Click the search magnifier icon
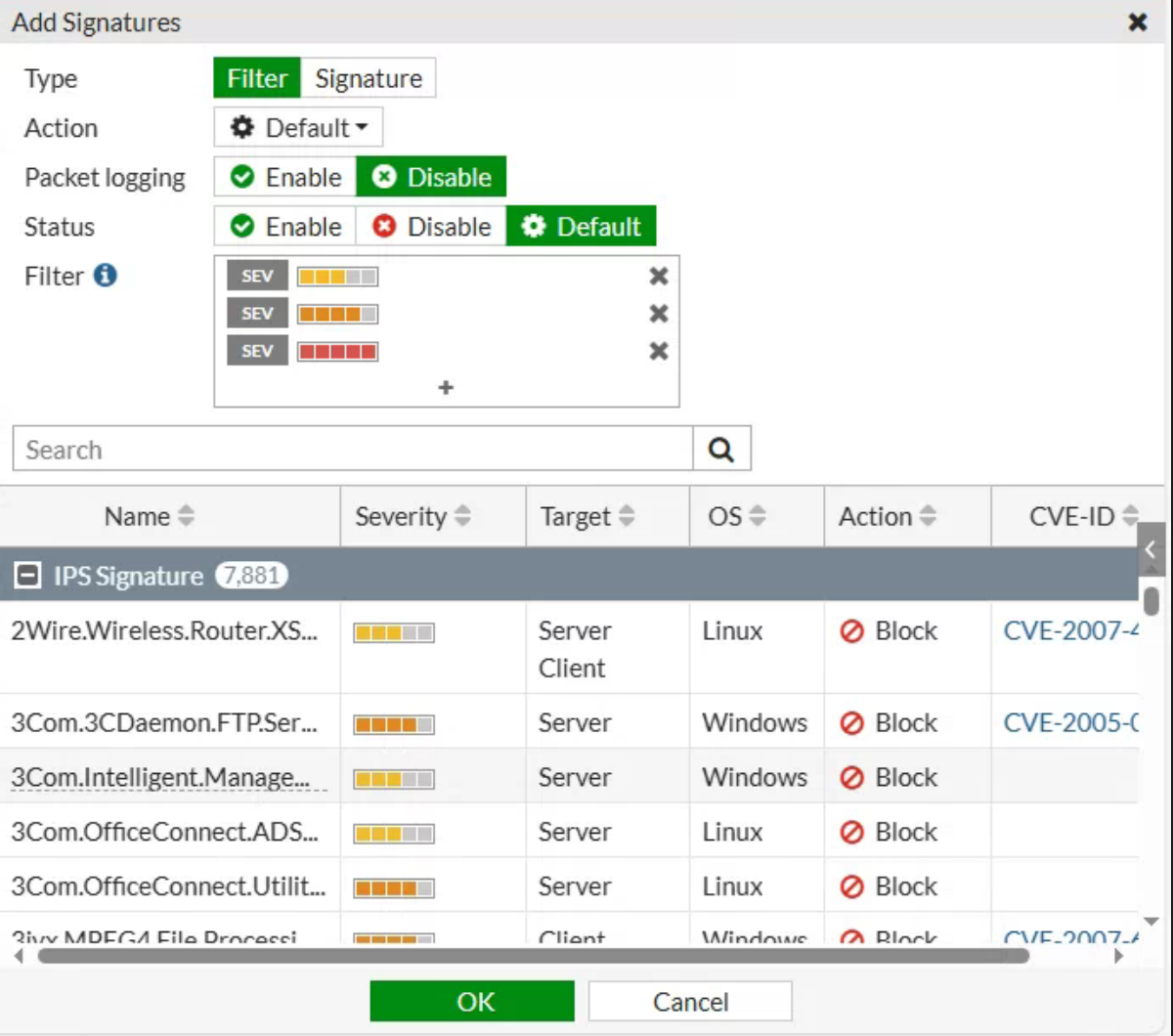 pyautogui.click(x=721, y=450)
